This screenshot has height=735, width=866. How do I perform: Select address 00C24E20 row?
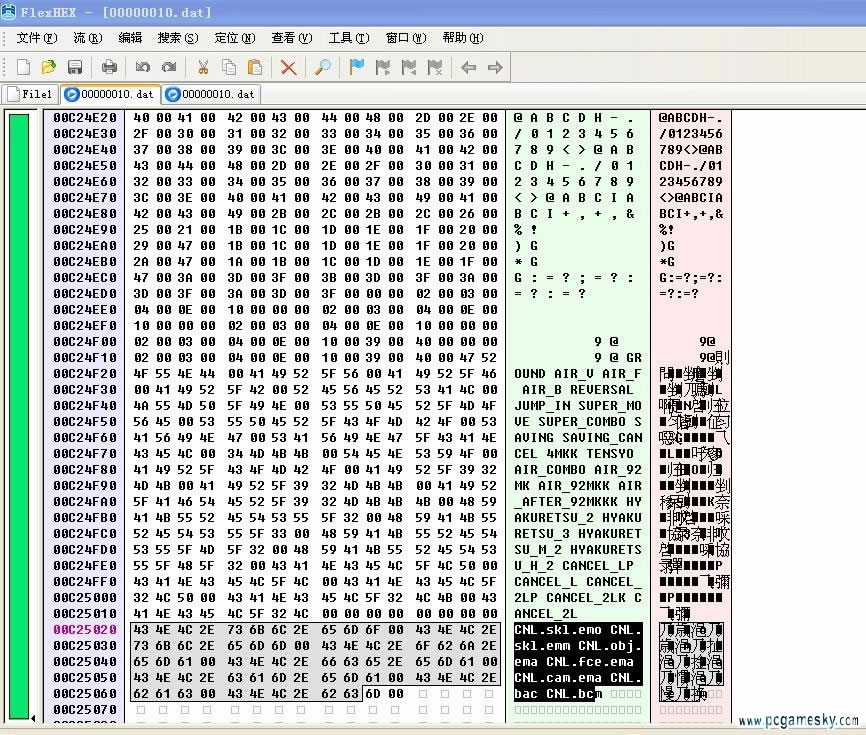click(85, 118)
